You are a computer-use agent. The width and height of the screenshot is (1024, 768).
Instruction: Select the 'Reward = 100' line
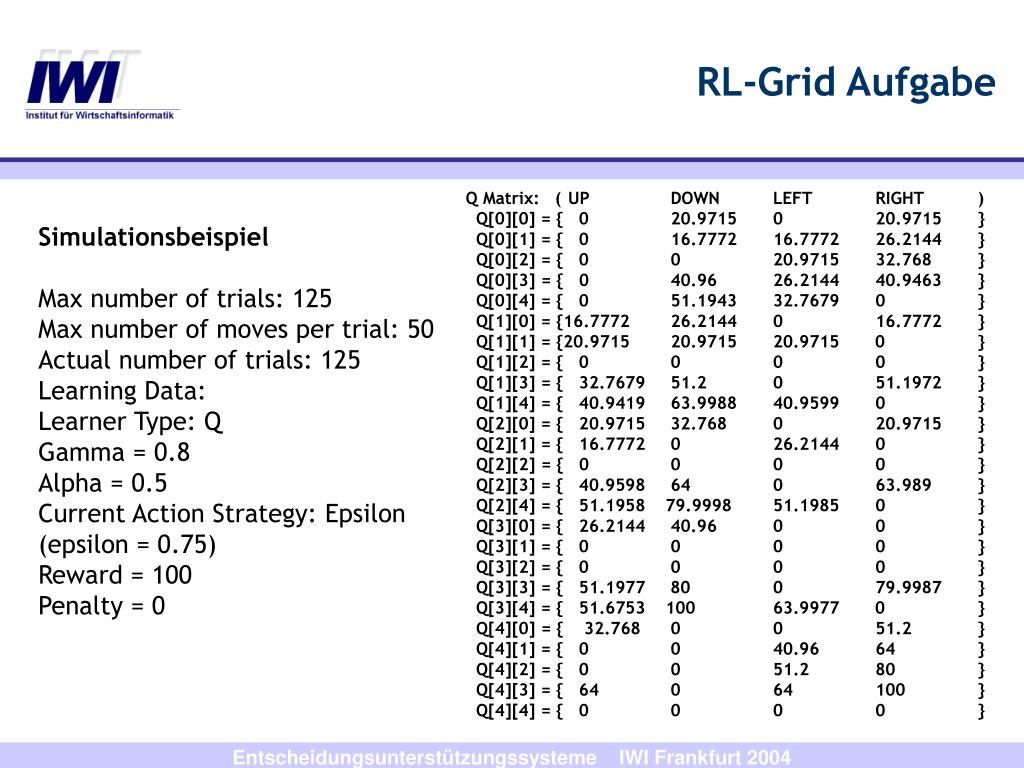[115, 575]
